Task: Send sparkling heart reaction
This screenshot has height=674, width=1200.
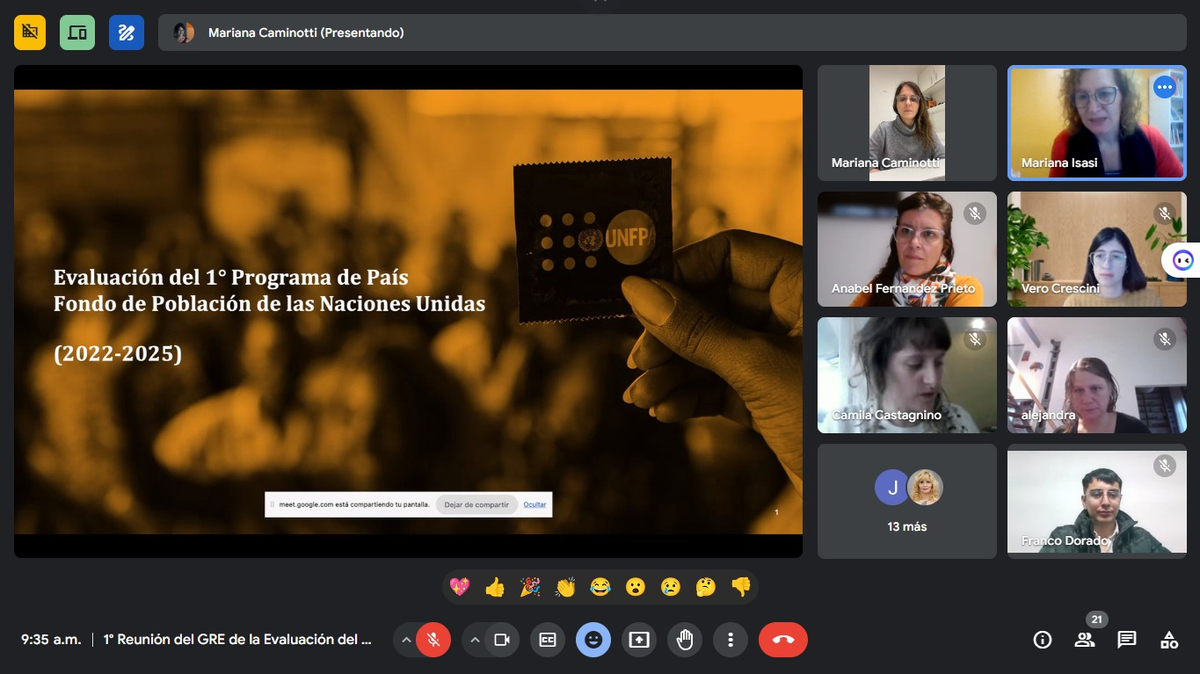Action: 459,587
